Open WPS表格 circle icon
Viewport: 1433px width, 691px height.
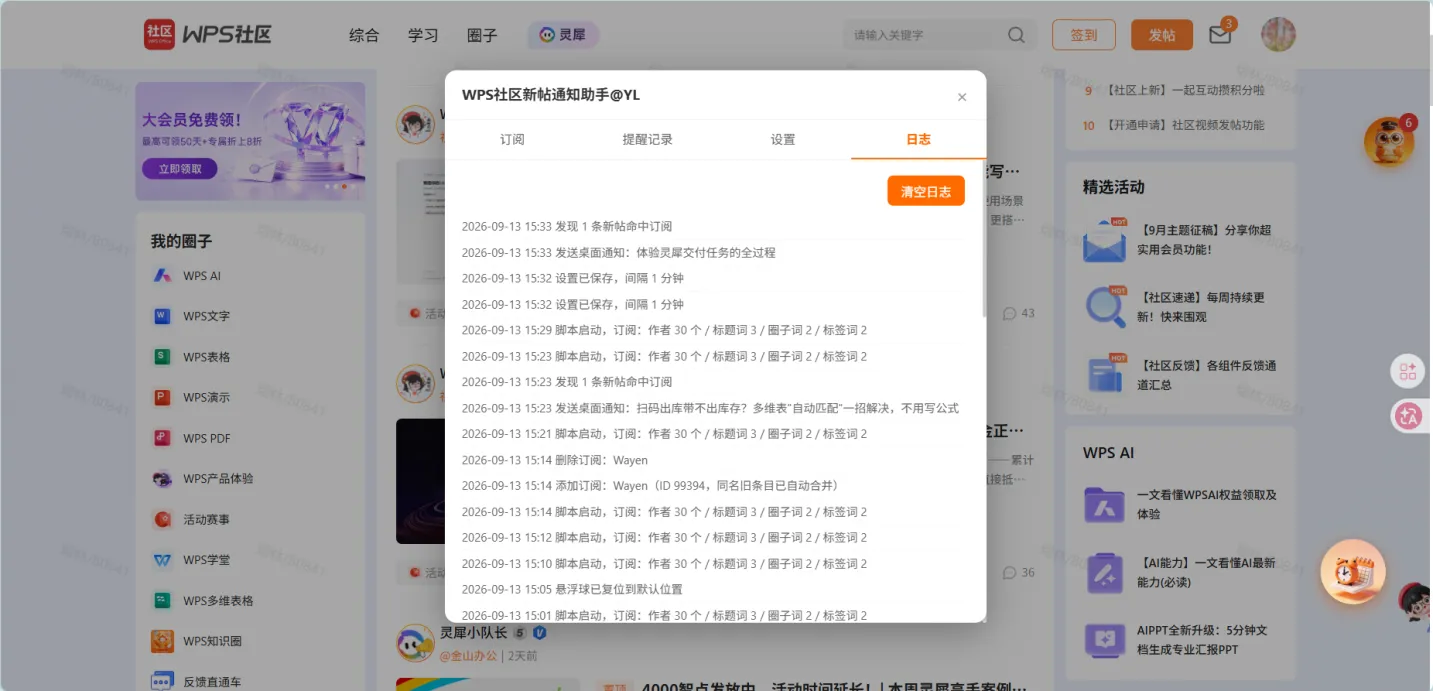162,357
